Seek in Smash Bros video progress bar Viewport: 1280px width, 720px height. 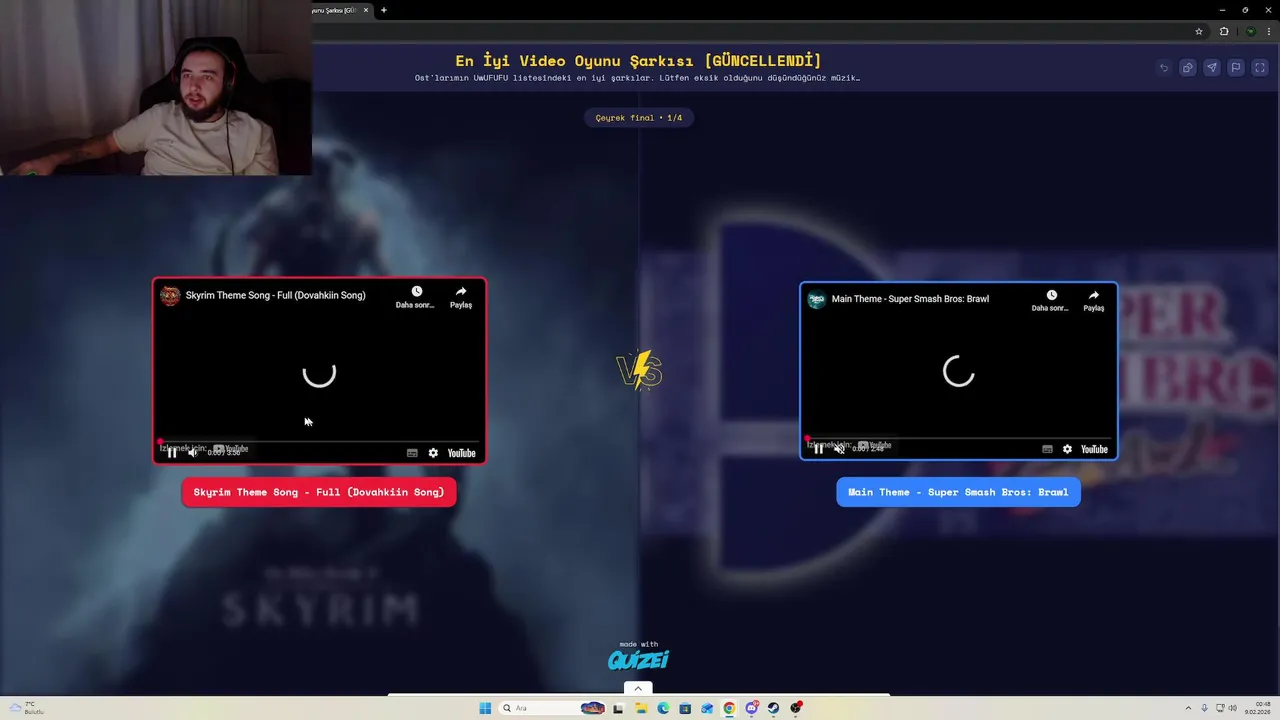coord(958,438)
